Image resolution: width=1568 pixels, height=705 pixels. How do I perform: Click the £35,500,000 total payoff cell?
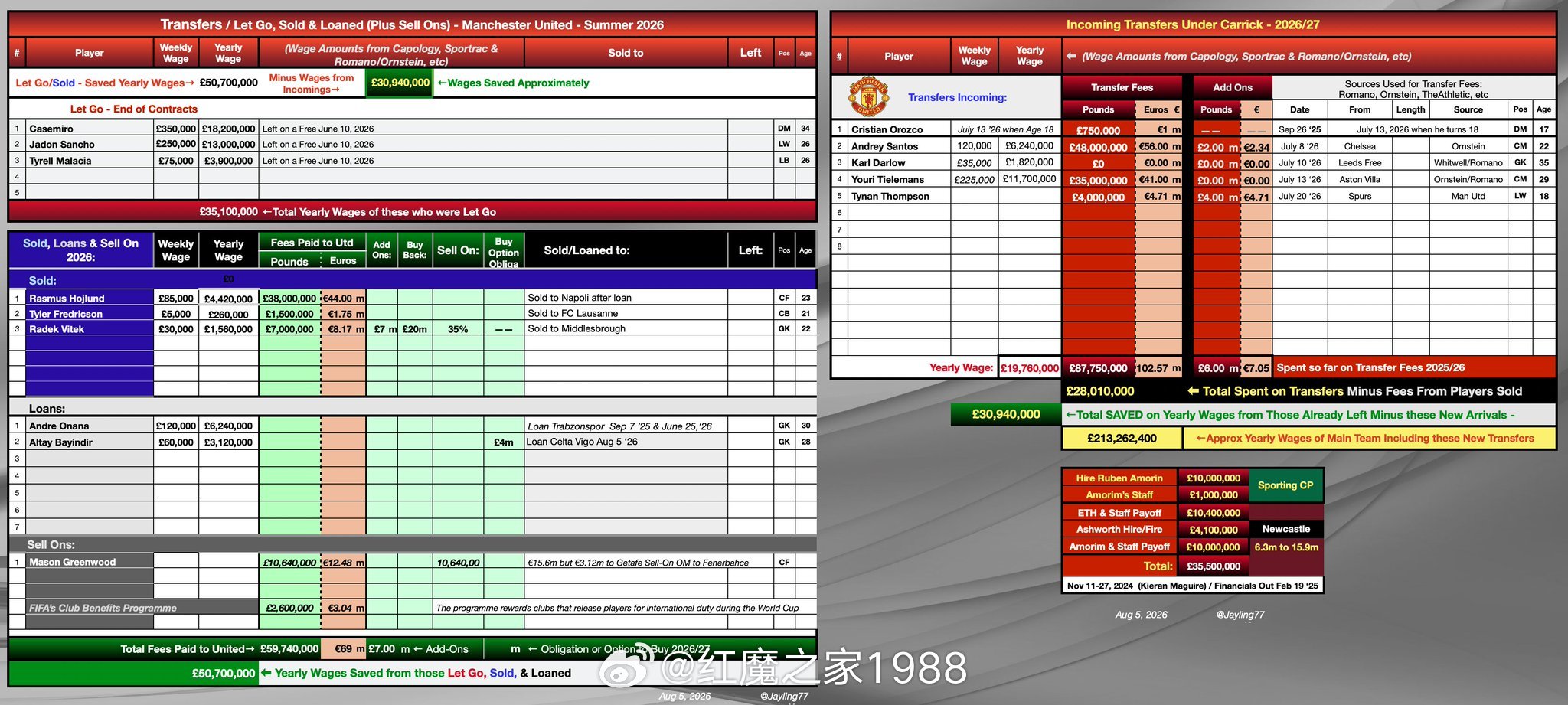tap(1213, 566)
